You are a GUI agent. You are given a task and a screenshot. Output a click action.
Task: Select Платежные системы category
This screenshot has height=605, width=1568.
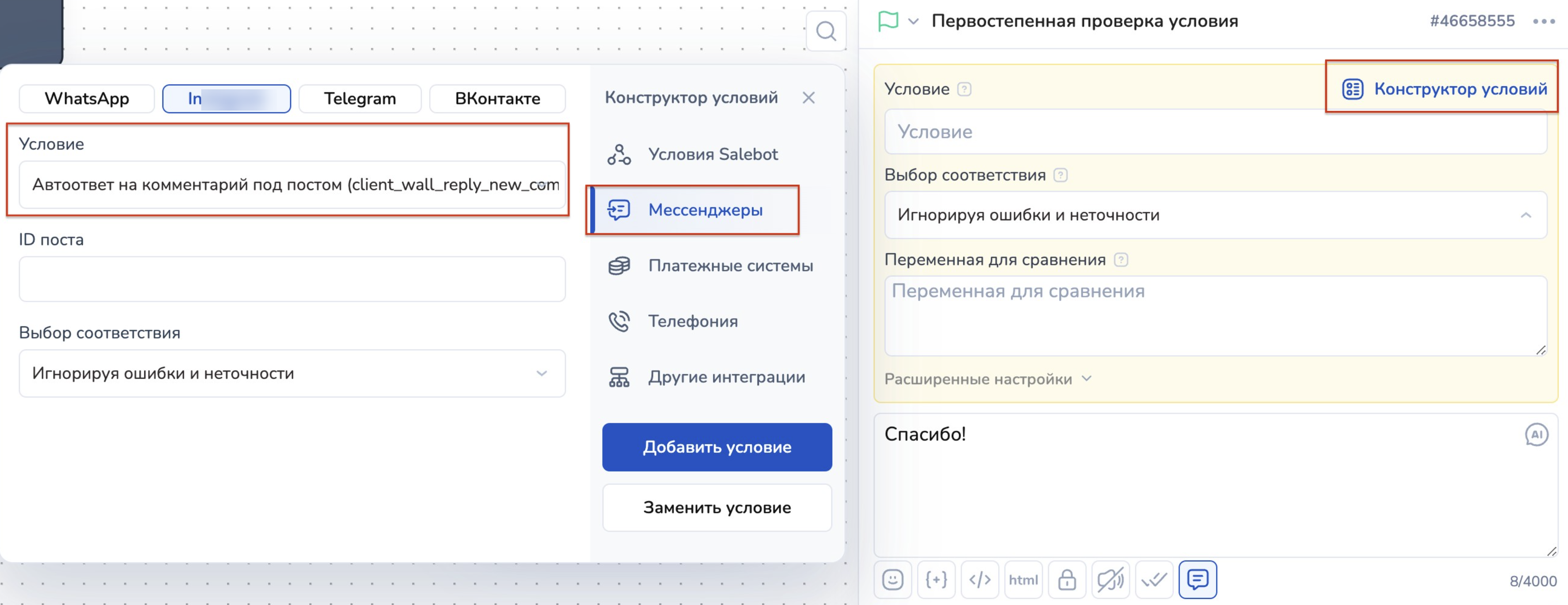730,265
